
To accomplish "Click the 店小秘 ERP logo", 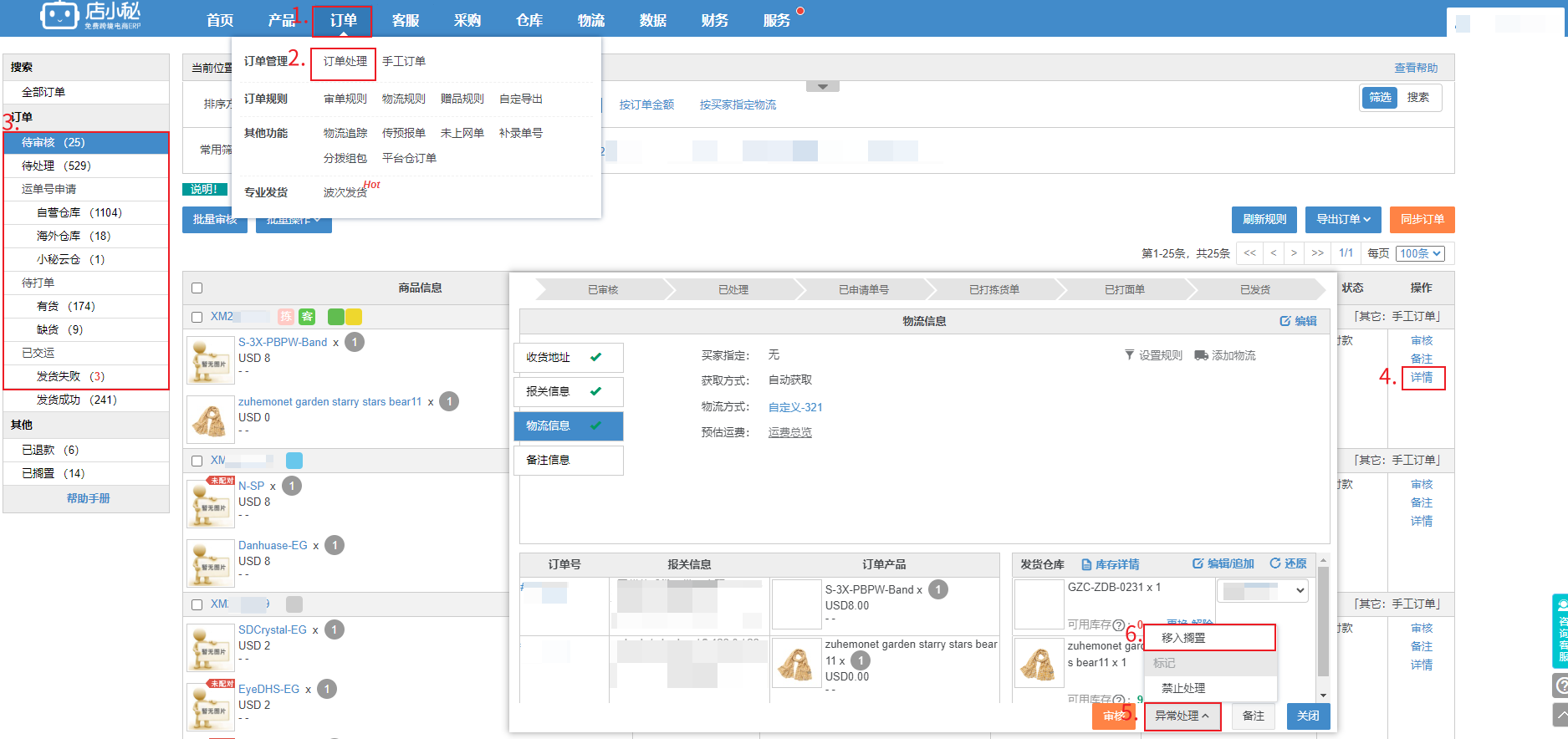I will point(90,15).
